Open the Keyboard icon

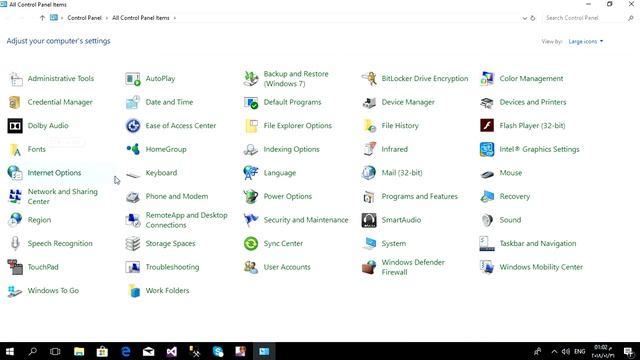click(x=133, y=175)
